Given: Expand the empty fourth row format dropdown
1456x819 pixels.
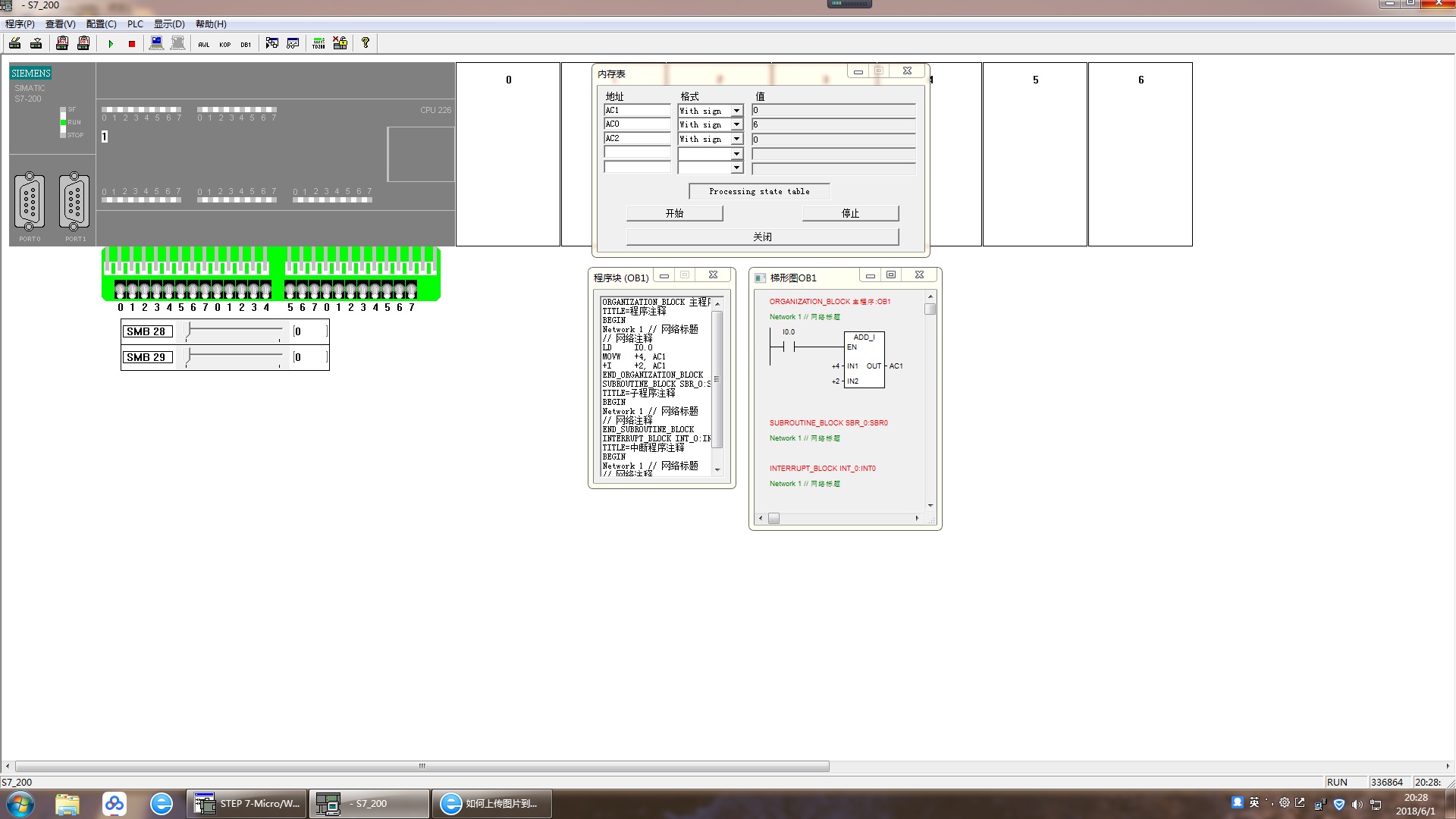Looking at the screenshot, I should pos(736,153).
